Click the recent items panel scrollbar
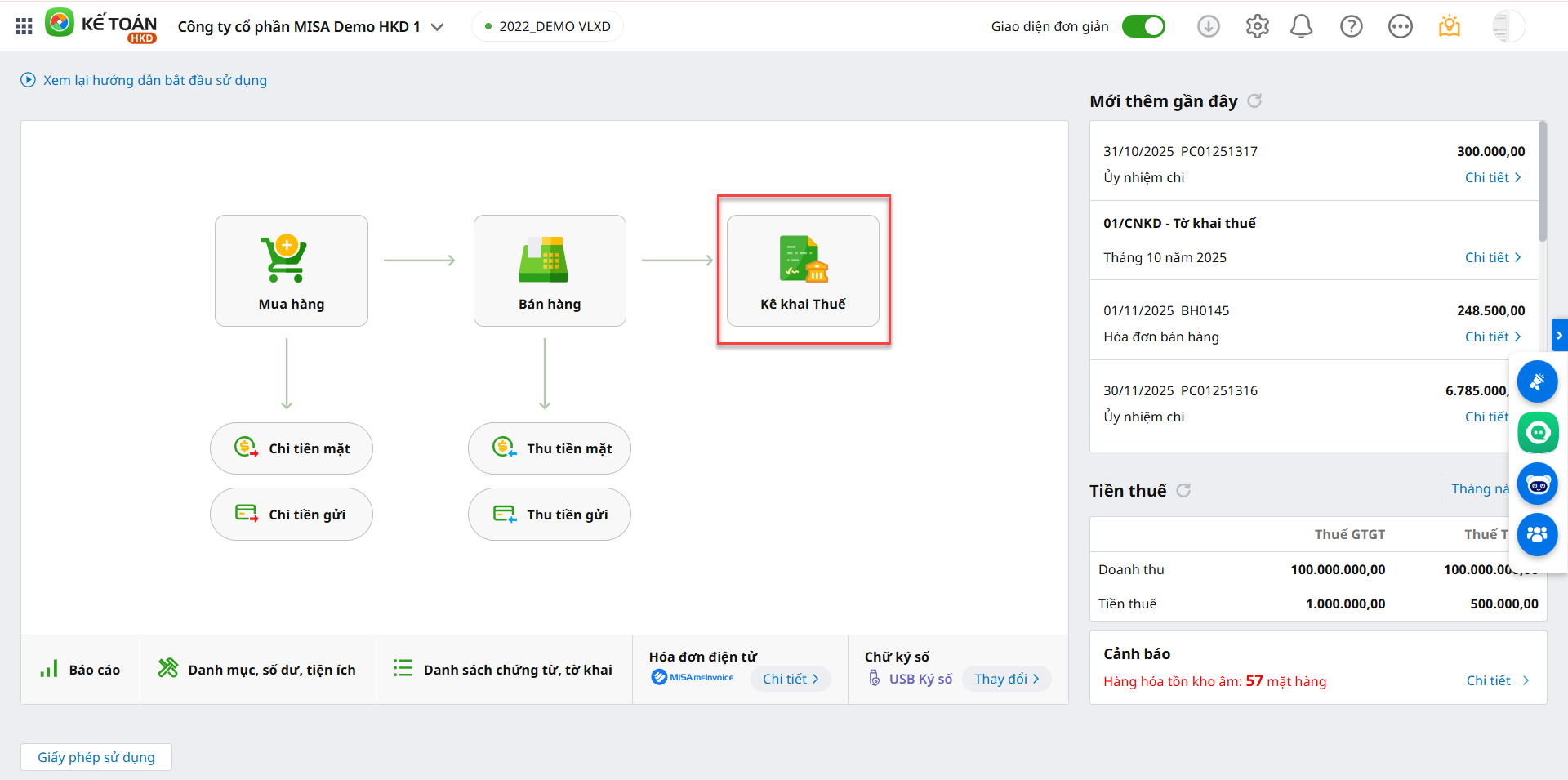The width and height of the screenshot is (1568, 780). click(1542, 181)
